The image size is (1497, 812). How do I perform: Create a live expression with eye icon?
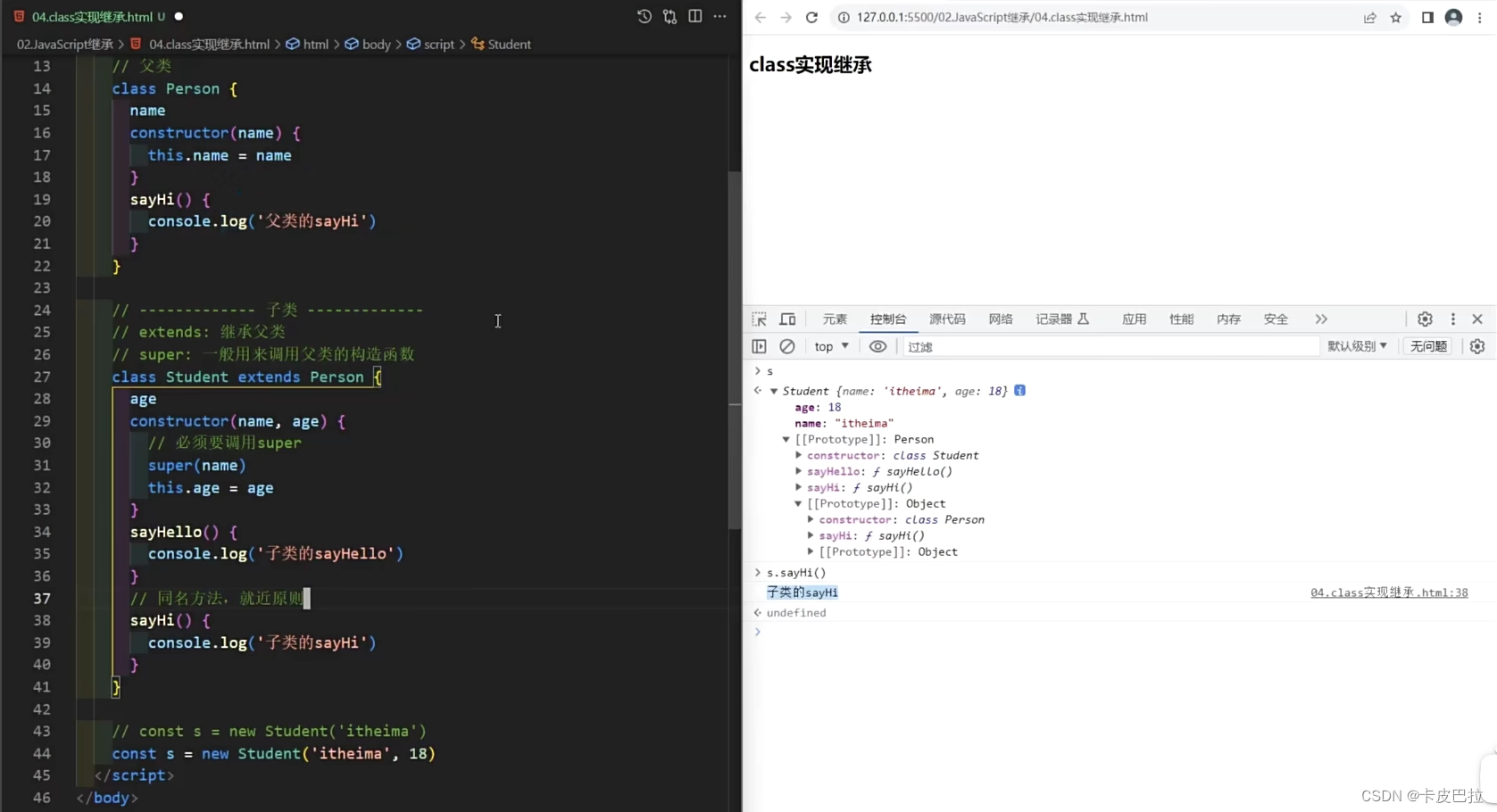[877, 346]
